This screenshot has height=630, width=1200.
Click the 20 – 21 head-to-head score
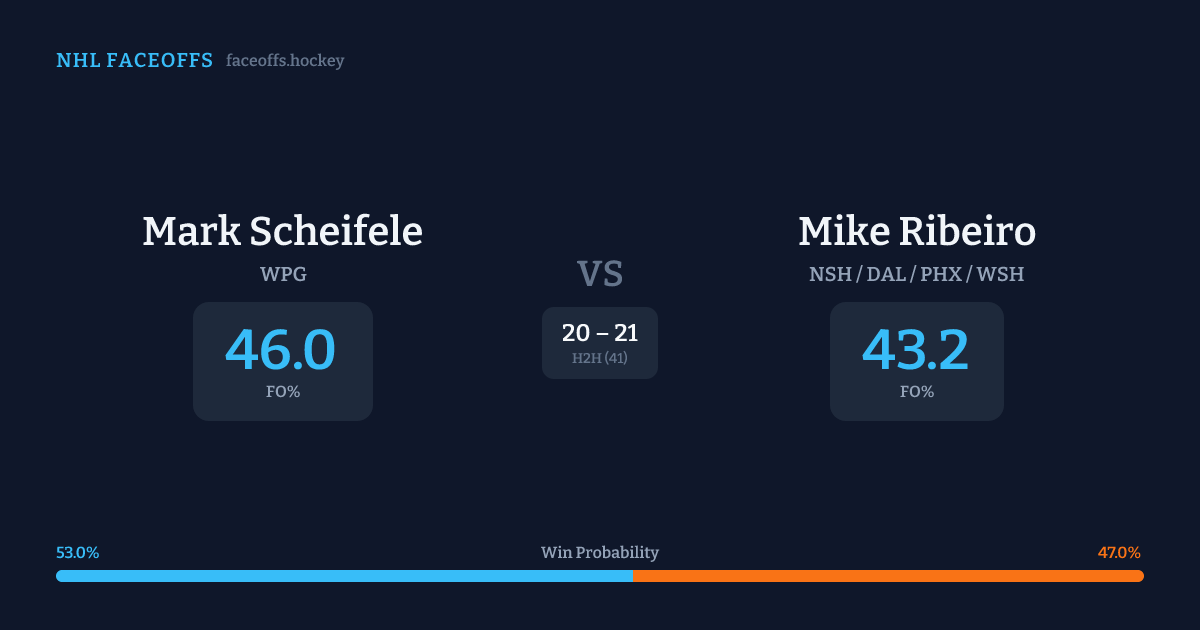pos(600,334)
